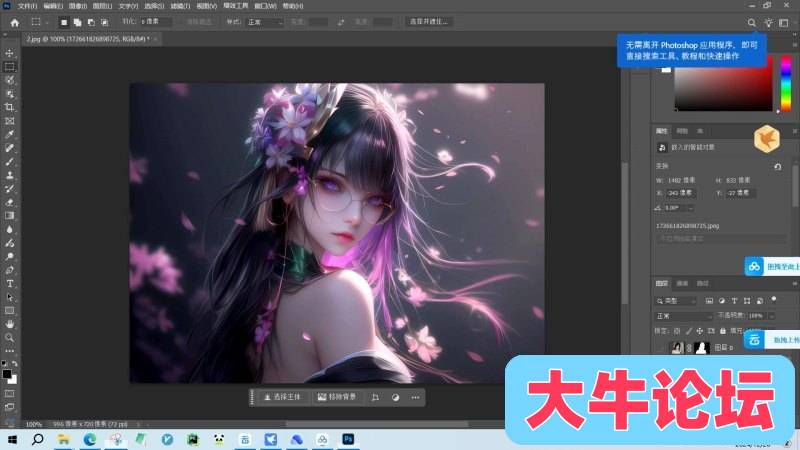The height and width of the screenshot is (450, 800).
Task: Select the History Brush tool
Action: 9,189
